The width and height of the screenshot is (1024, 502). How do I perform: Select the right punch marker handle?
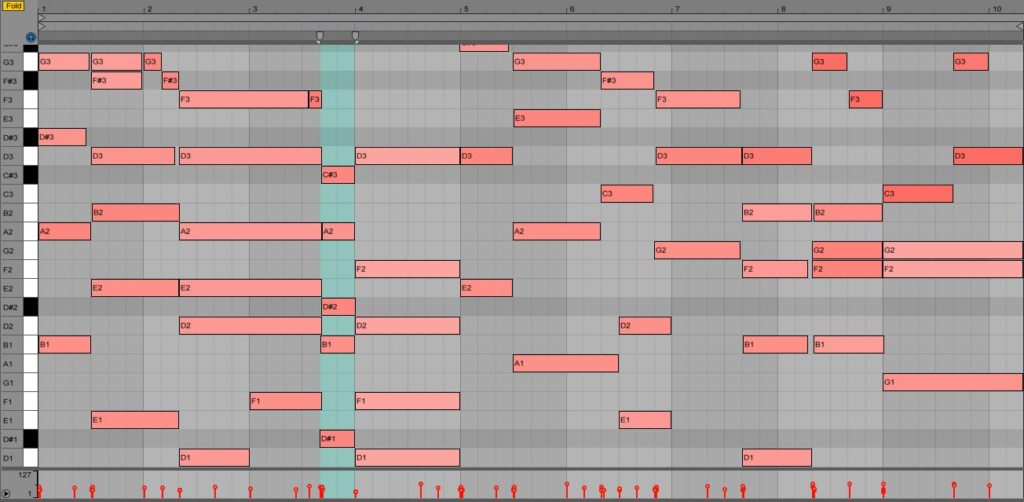pos(355,37)
